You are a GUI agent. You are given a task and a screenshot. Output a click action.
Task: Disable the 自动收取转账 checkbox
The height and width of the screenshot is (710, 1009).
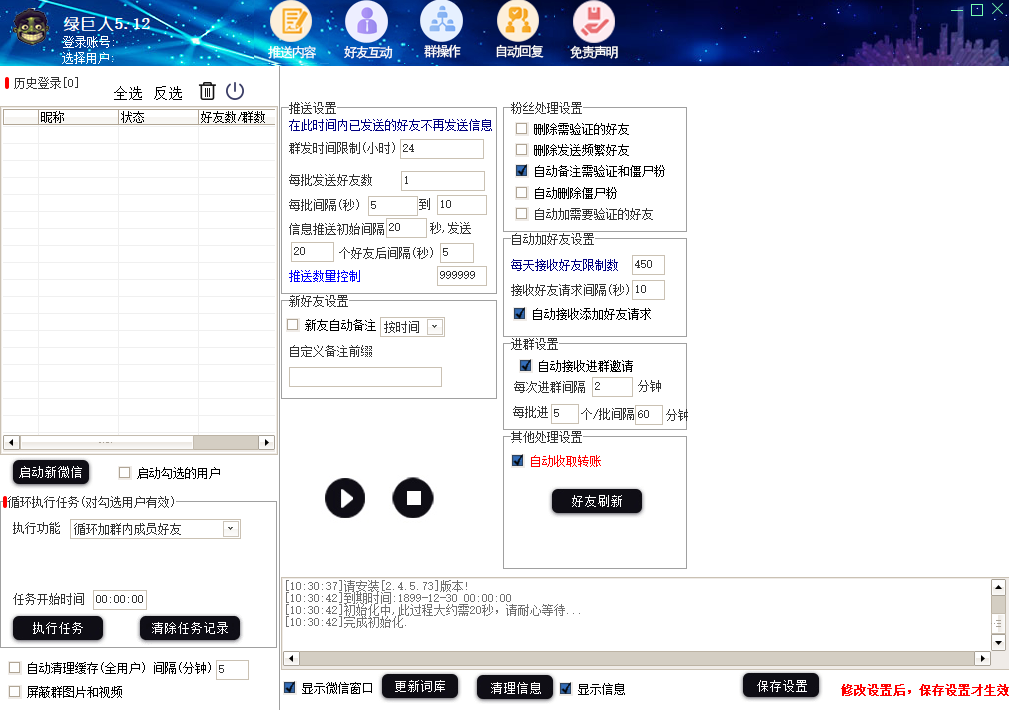coord(517,460)
